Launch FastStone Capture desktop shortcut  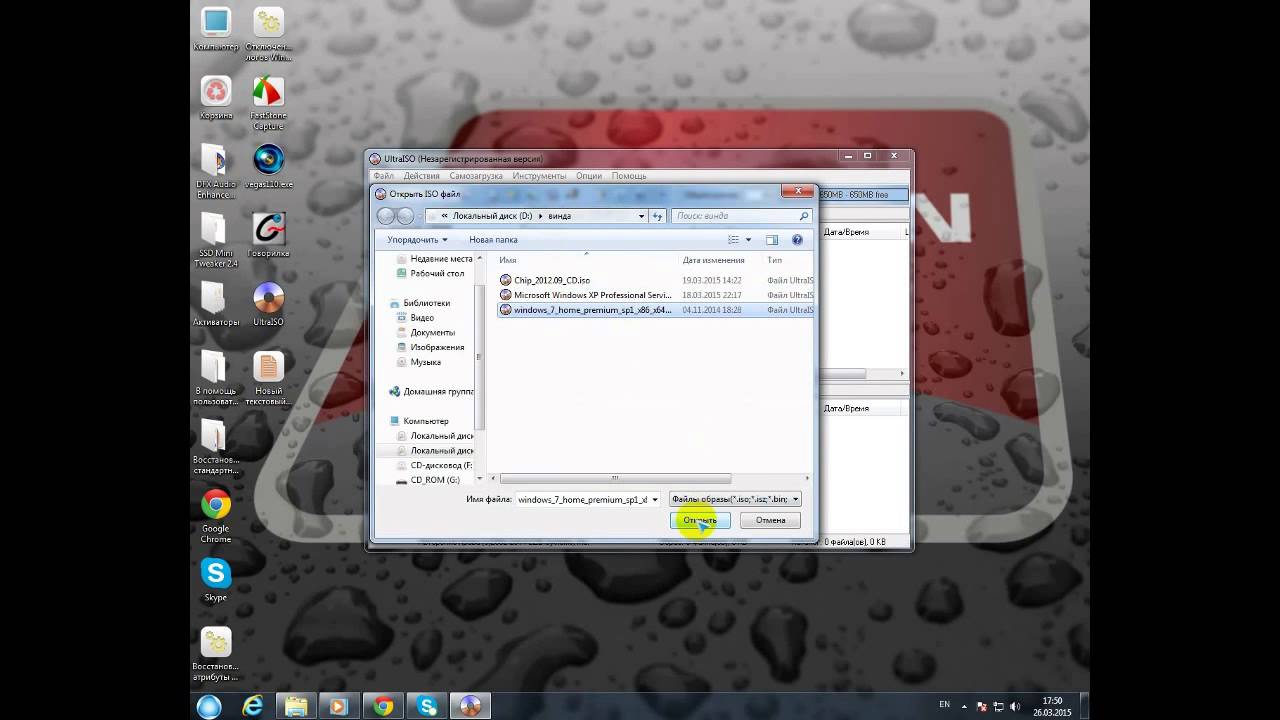pyautogui.click(x=268, y=103)
